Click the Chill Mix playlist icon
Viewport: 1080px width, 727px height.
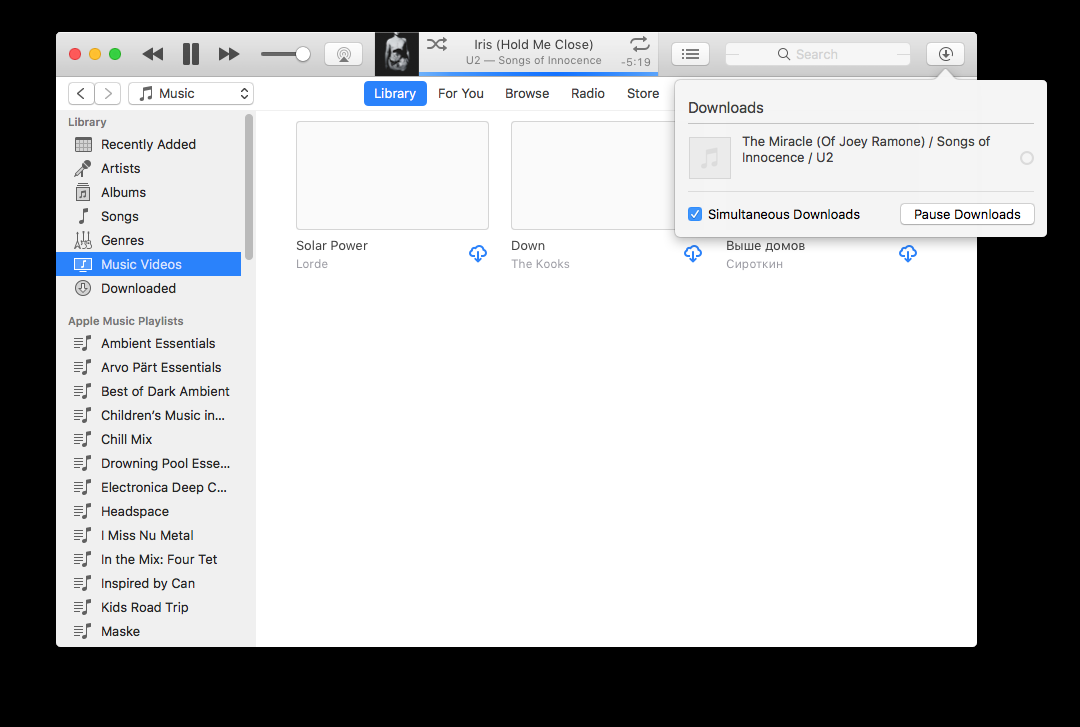point(83,440)
